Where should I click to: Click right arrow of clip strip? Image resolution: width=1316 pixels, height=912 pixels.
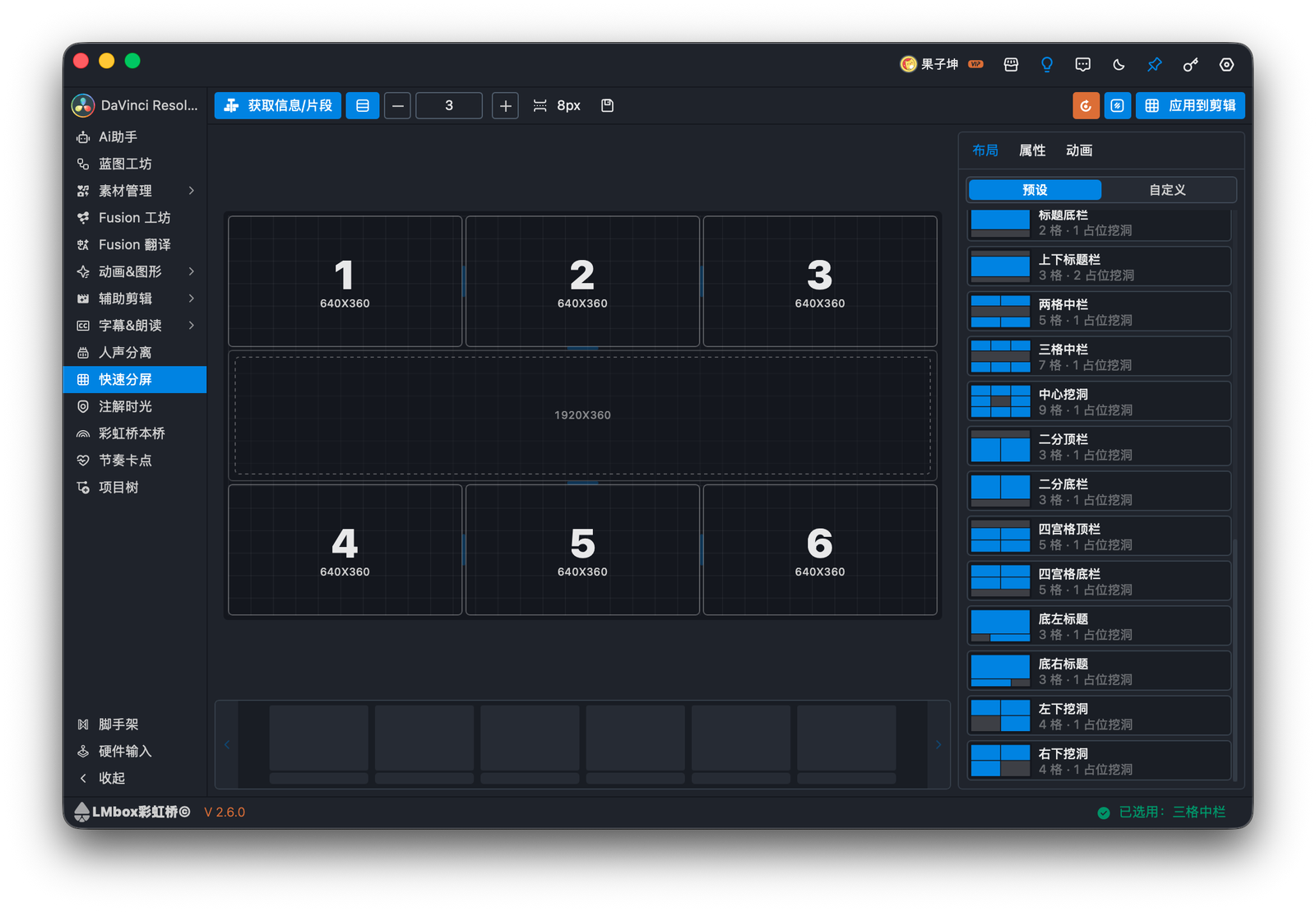[x=938, y=744]
